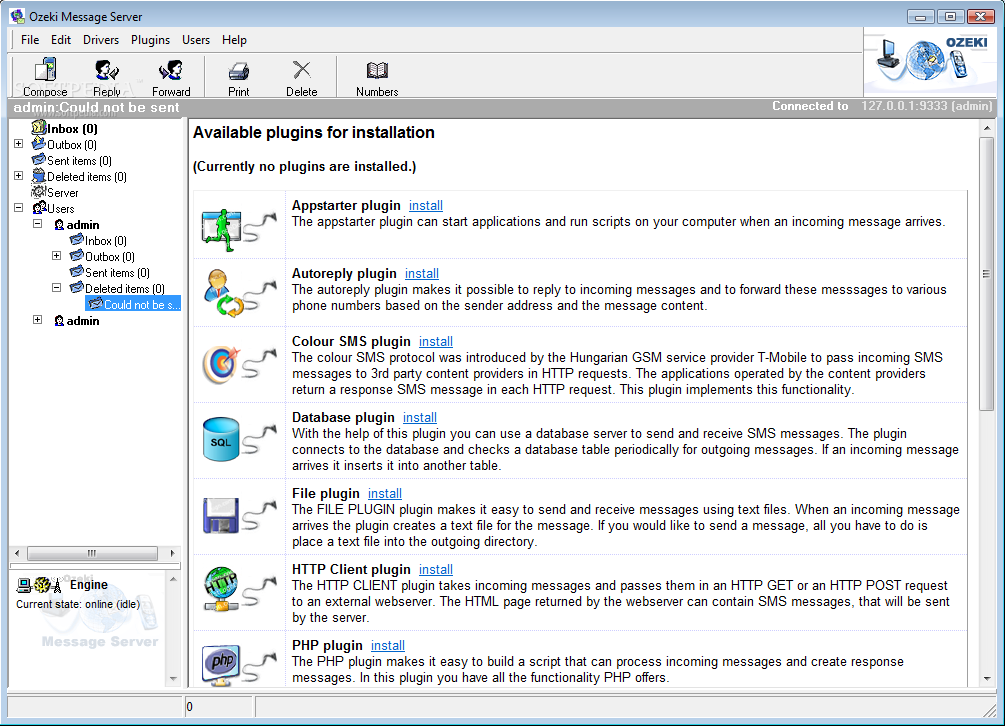Click the Reply toolbar icon
Viewport: 1005px width, 726px height.
106,70
